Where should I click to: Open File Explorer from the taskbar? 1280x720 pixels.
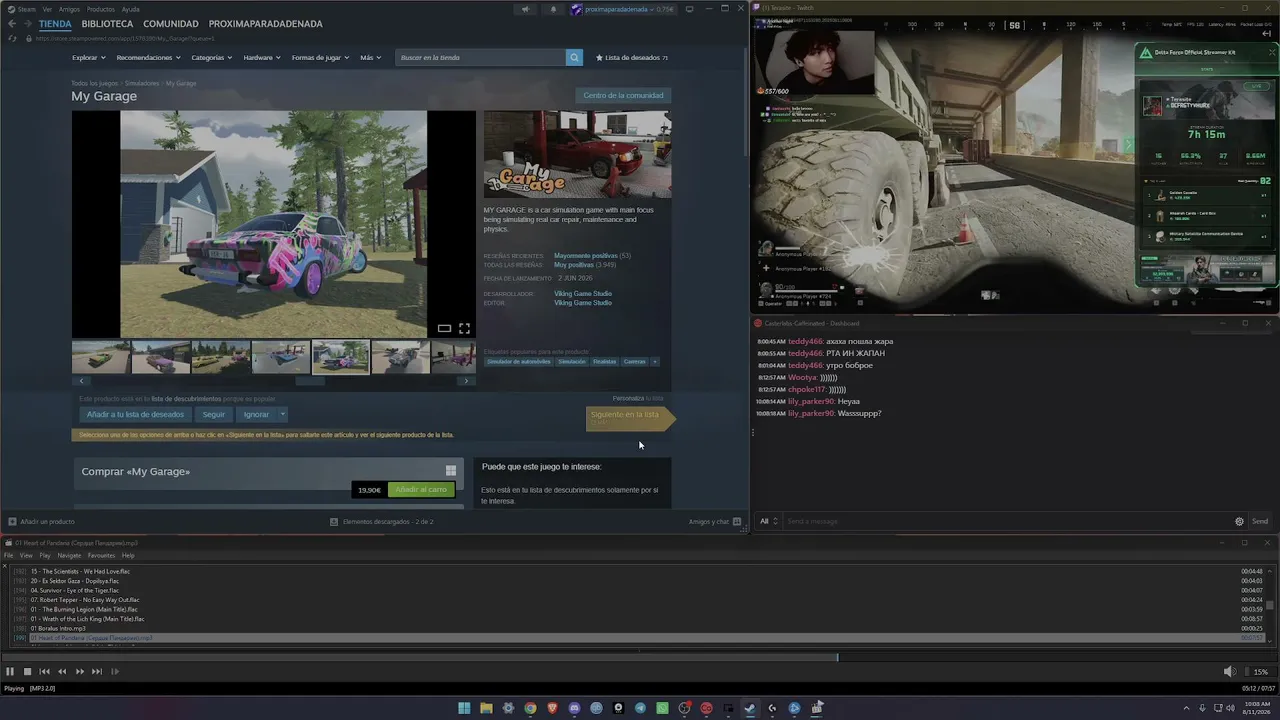[x=486, y=708]
